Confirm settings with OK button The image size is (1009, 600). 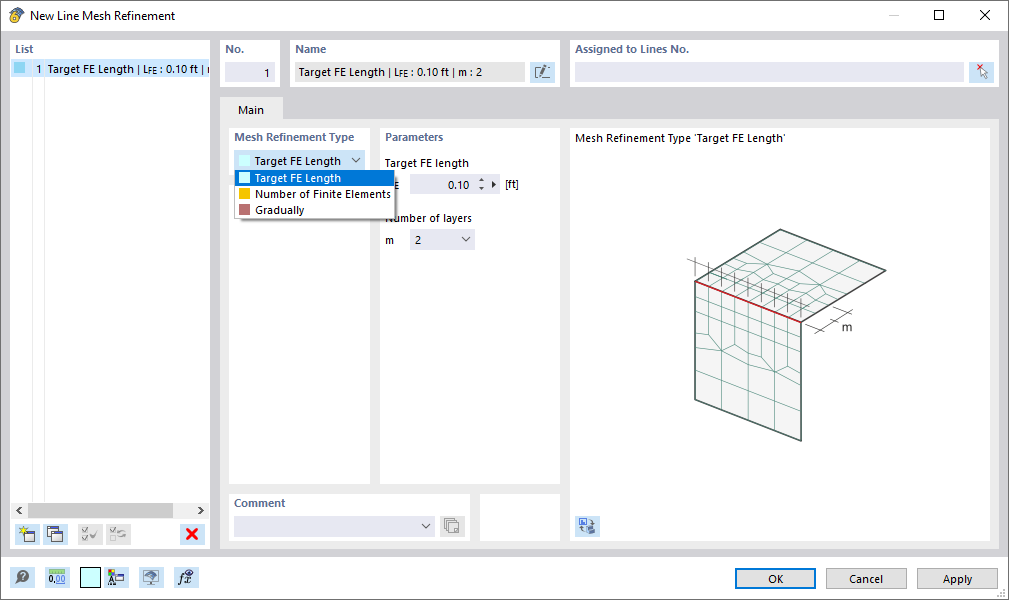click(774, 578)
